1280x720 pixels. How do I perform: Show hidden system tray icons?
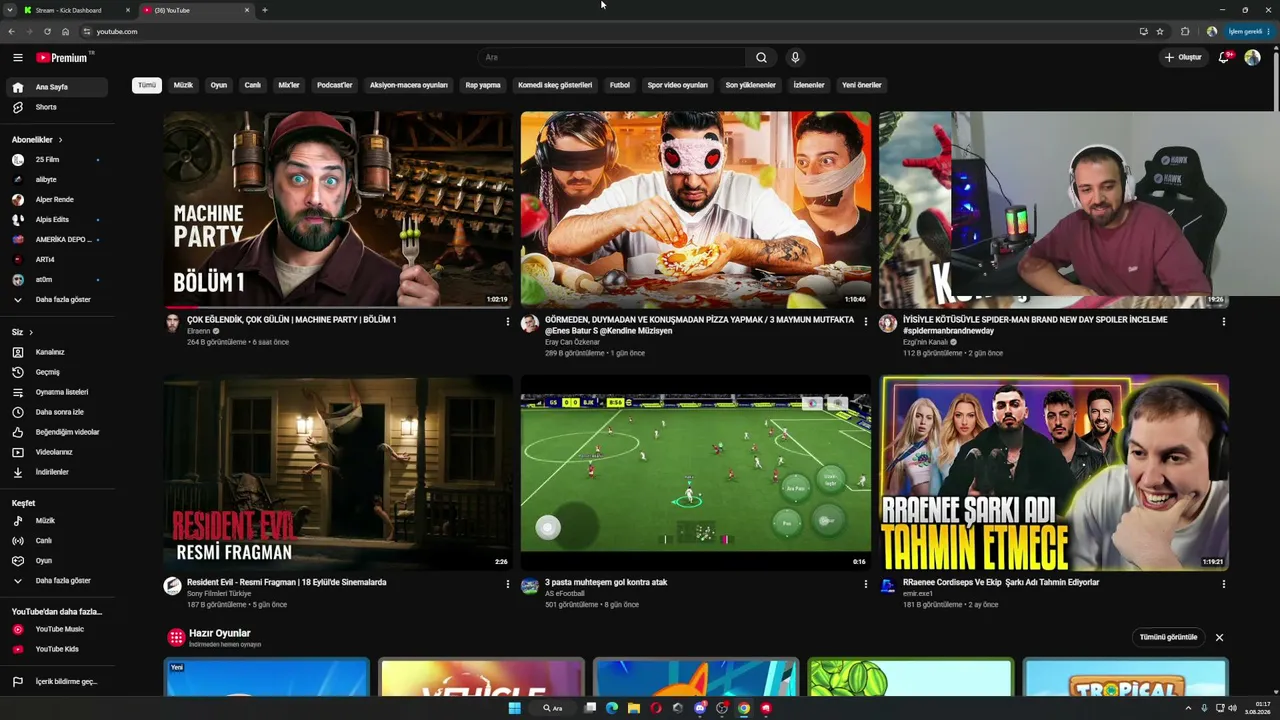tap(1189, 708)
